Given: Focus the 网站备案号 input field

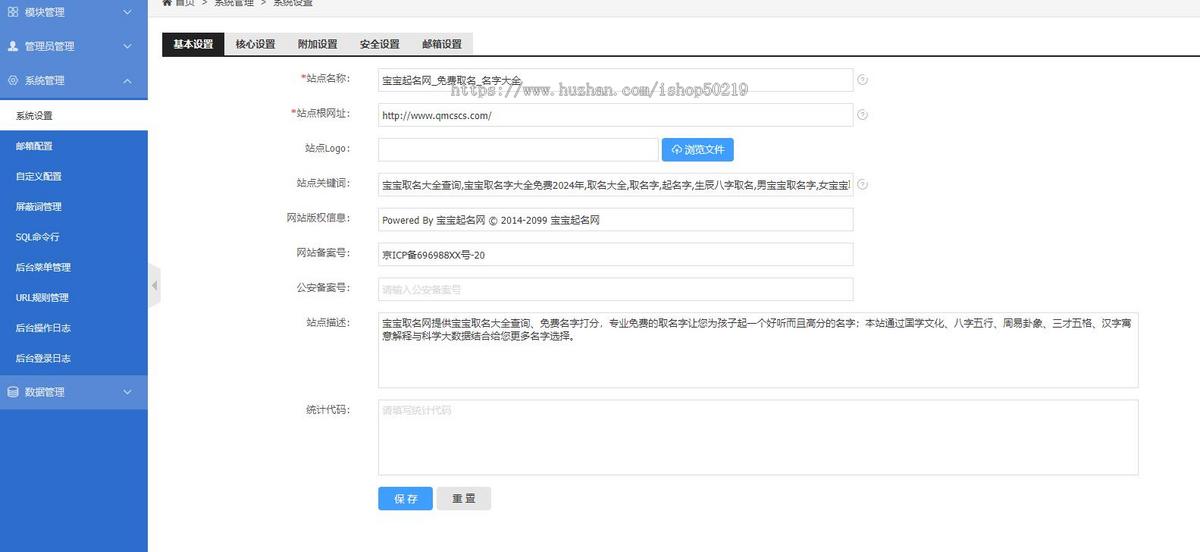Looking at the screenshot, I should click(616, 254).
